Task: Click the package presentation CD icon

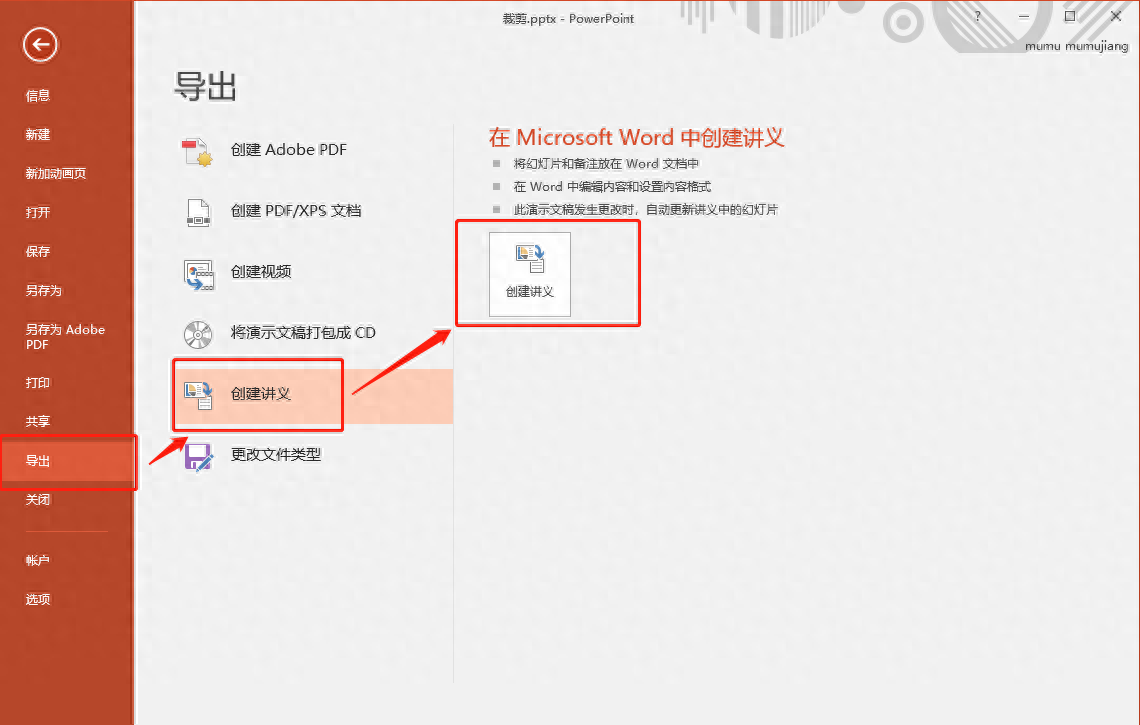Action: click(x=198, y=335)
